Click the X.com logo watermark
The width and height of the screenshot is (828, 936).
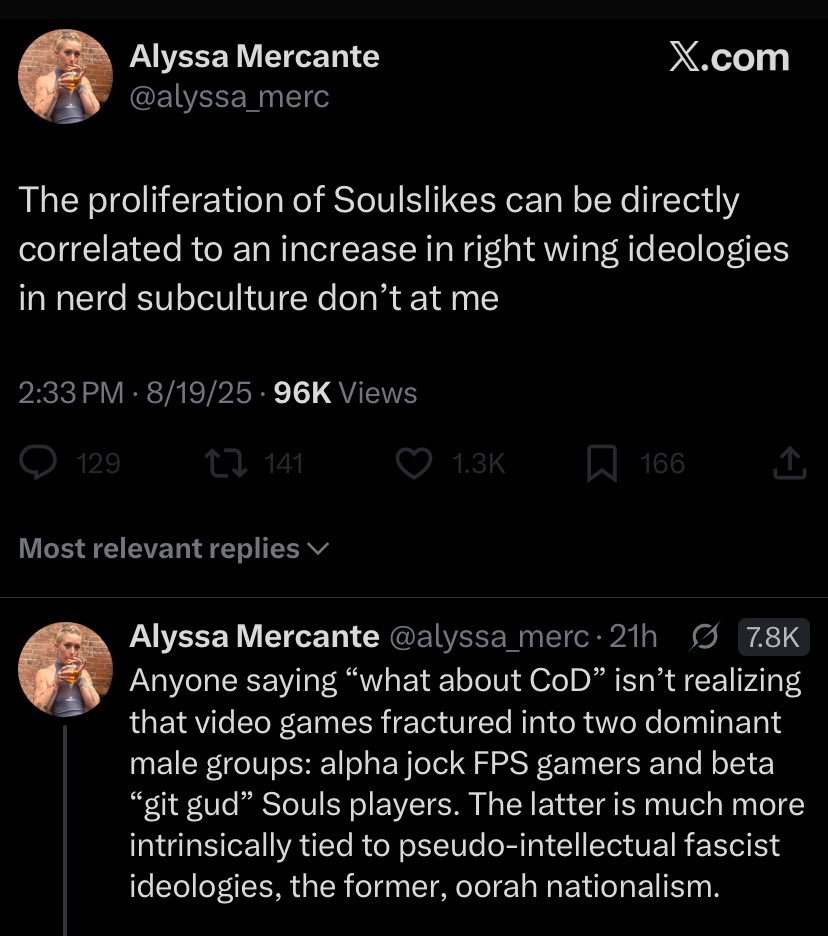[728, 57]
